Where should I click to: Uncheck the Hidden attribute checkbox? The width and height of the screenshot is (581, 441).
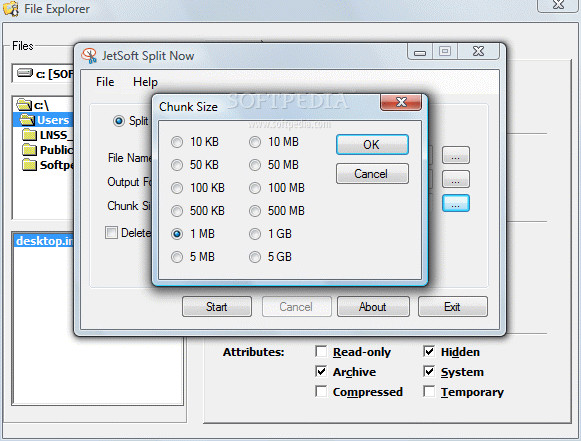point(429,351)
